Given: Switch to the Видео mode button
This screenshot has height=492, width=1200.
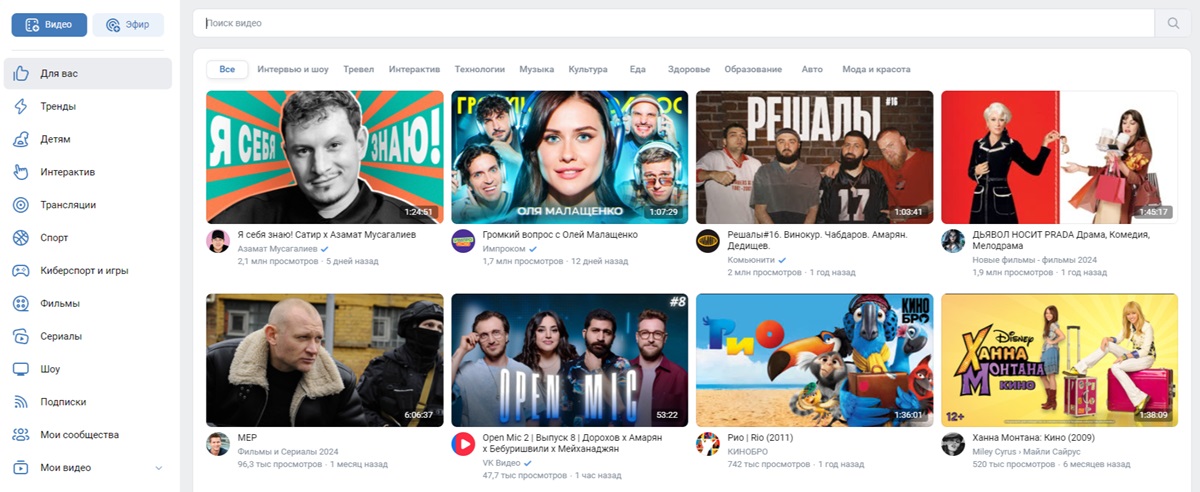Looking at the screenshot, I should point(49,25).
